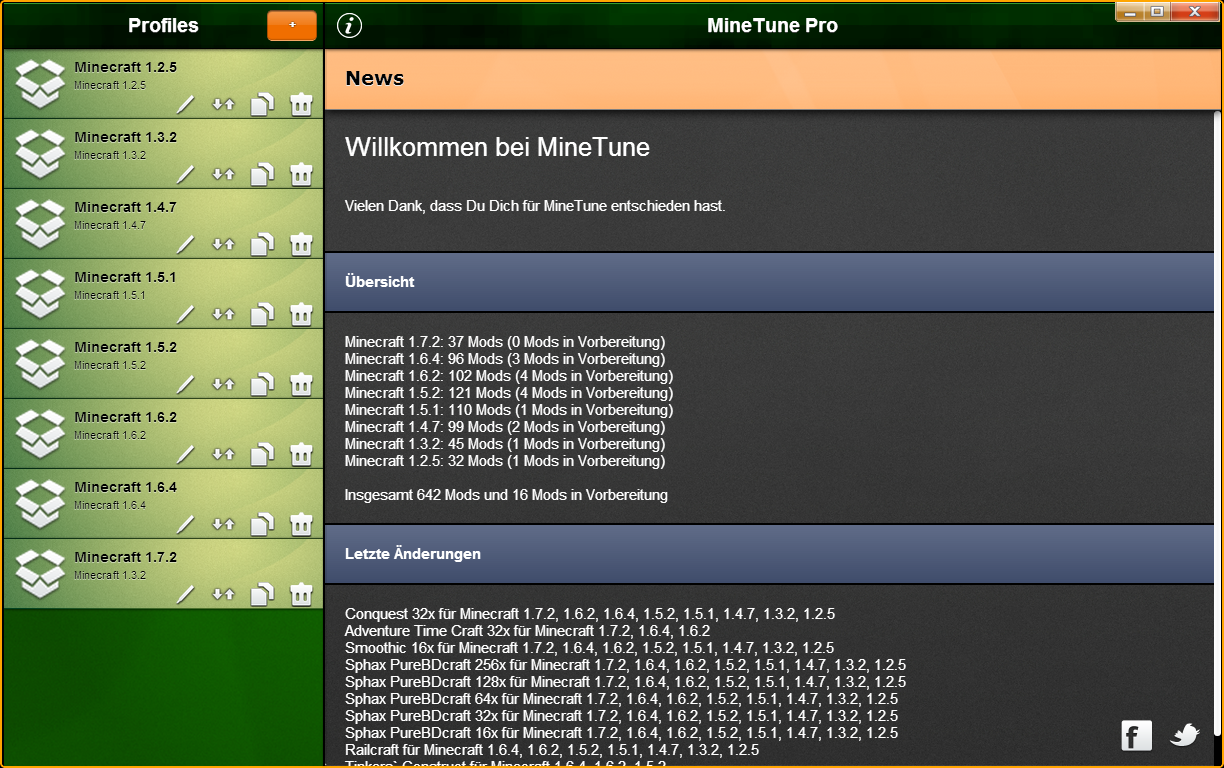Click the News header bar

772,79
